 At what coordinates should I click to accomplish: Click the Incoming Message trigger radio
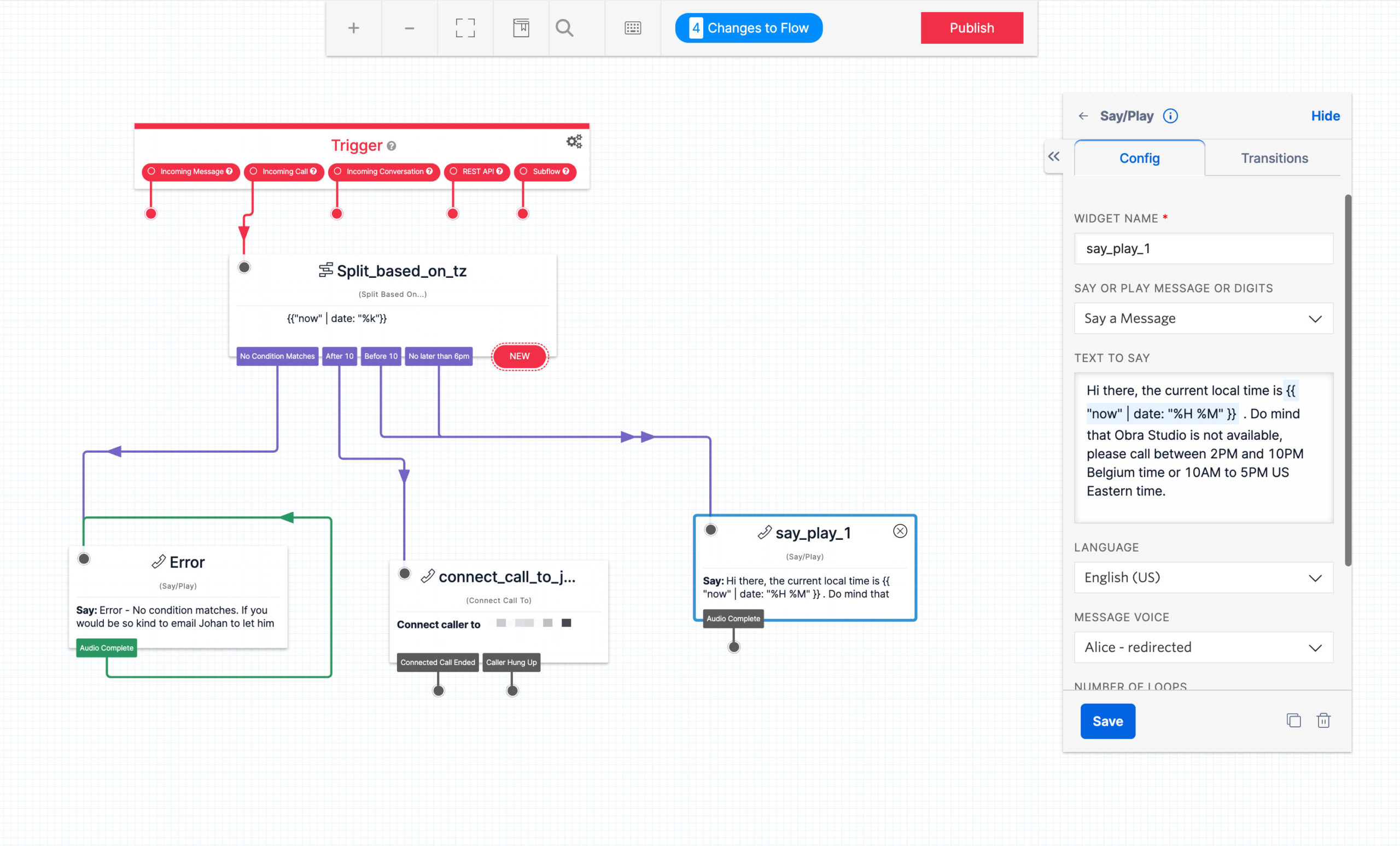151,171
